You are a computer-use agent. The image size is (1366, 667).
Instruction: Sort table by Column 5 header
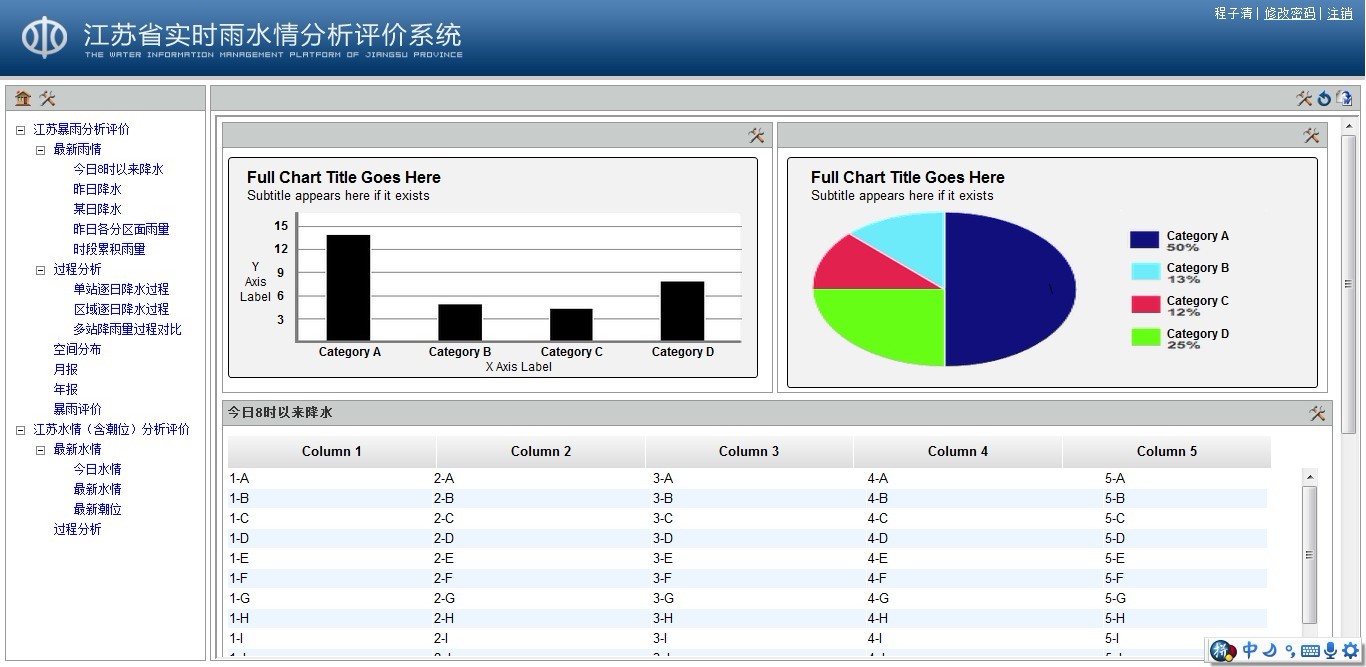[x=1167, y=451]
